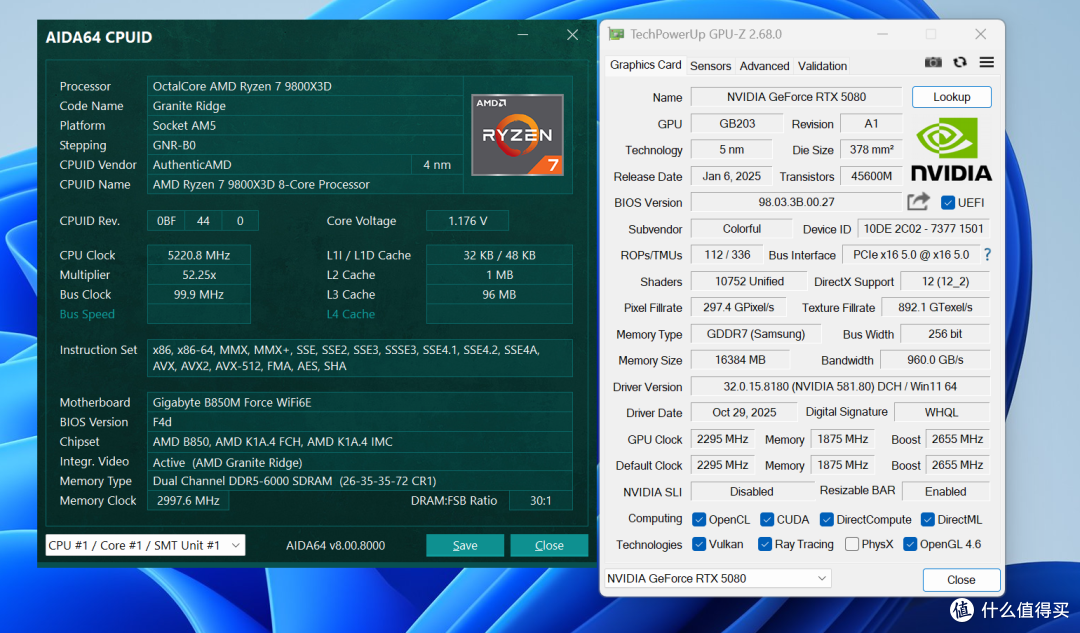The image size is (1080, 633).
Task: Close the AIDA64 CPUID window via X
Action: coord(572,34)
